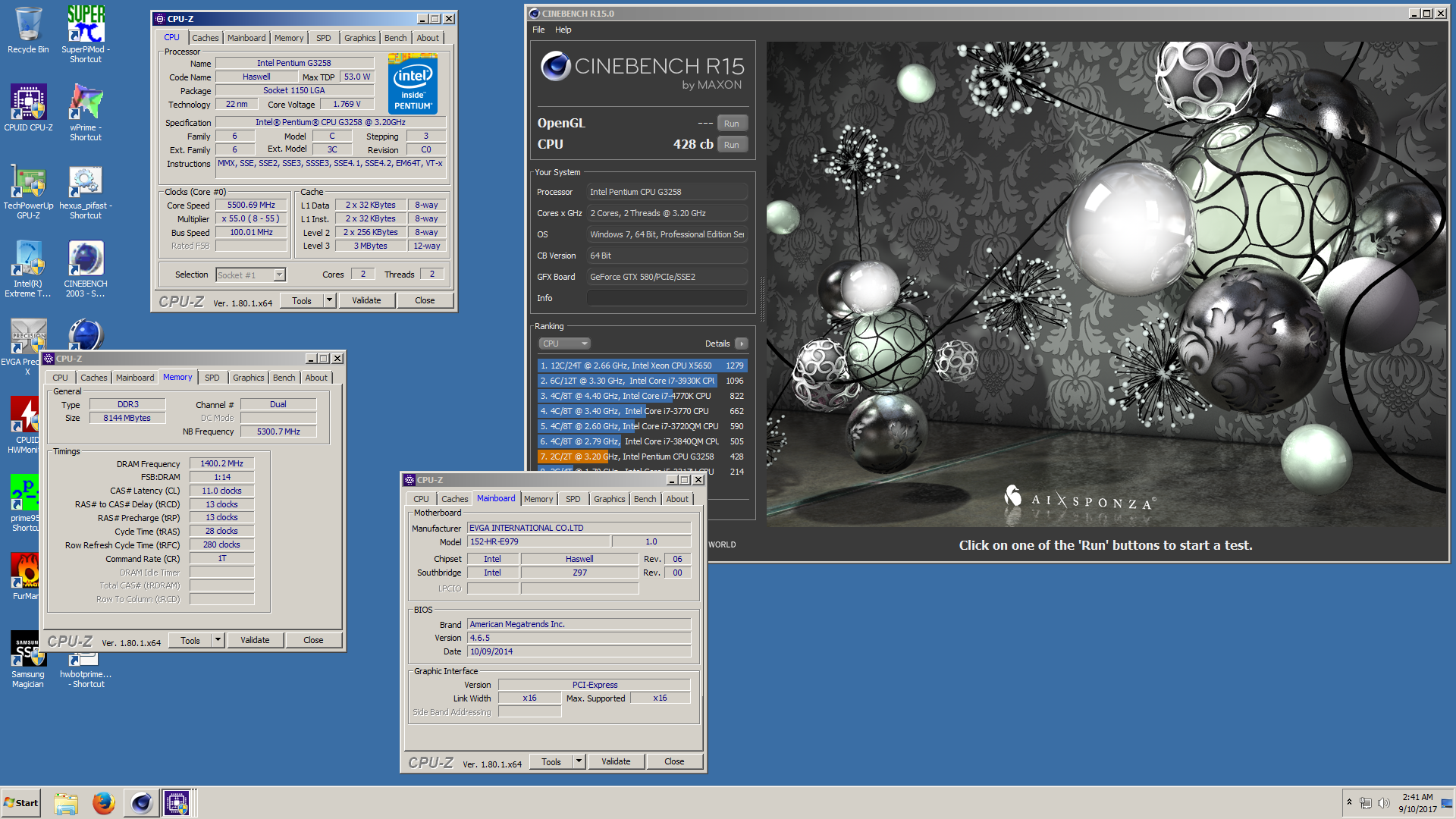
Task: Open the CPU ranking type dropdown
Action: (x=565, y=344)
